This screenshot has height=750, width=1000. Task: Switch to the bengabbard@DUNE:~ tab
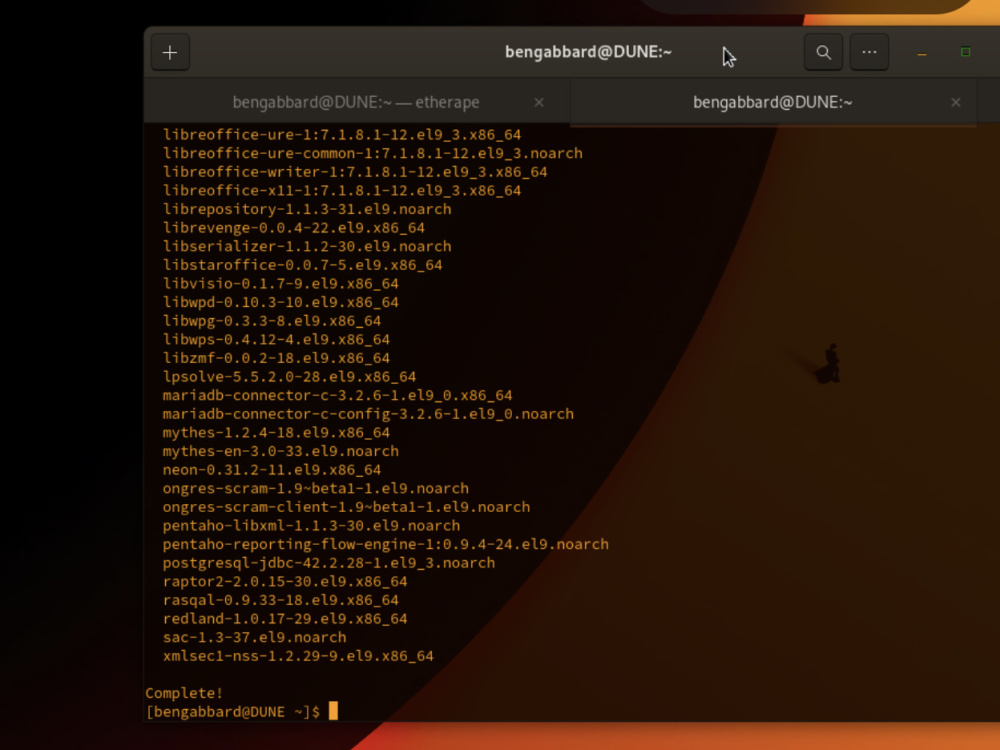click(x=770, y=102)
